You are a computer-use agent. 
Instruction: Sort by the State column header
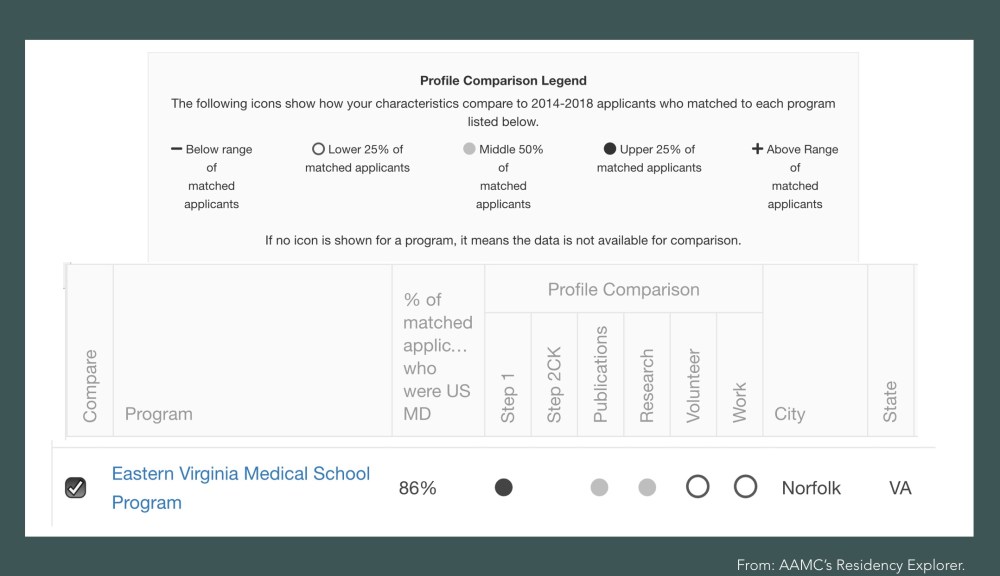(891, 401)
